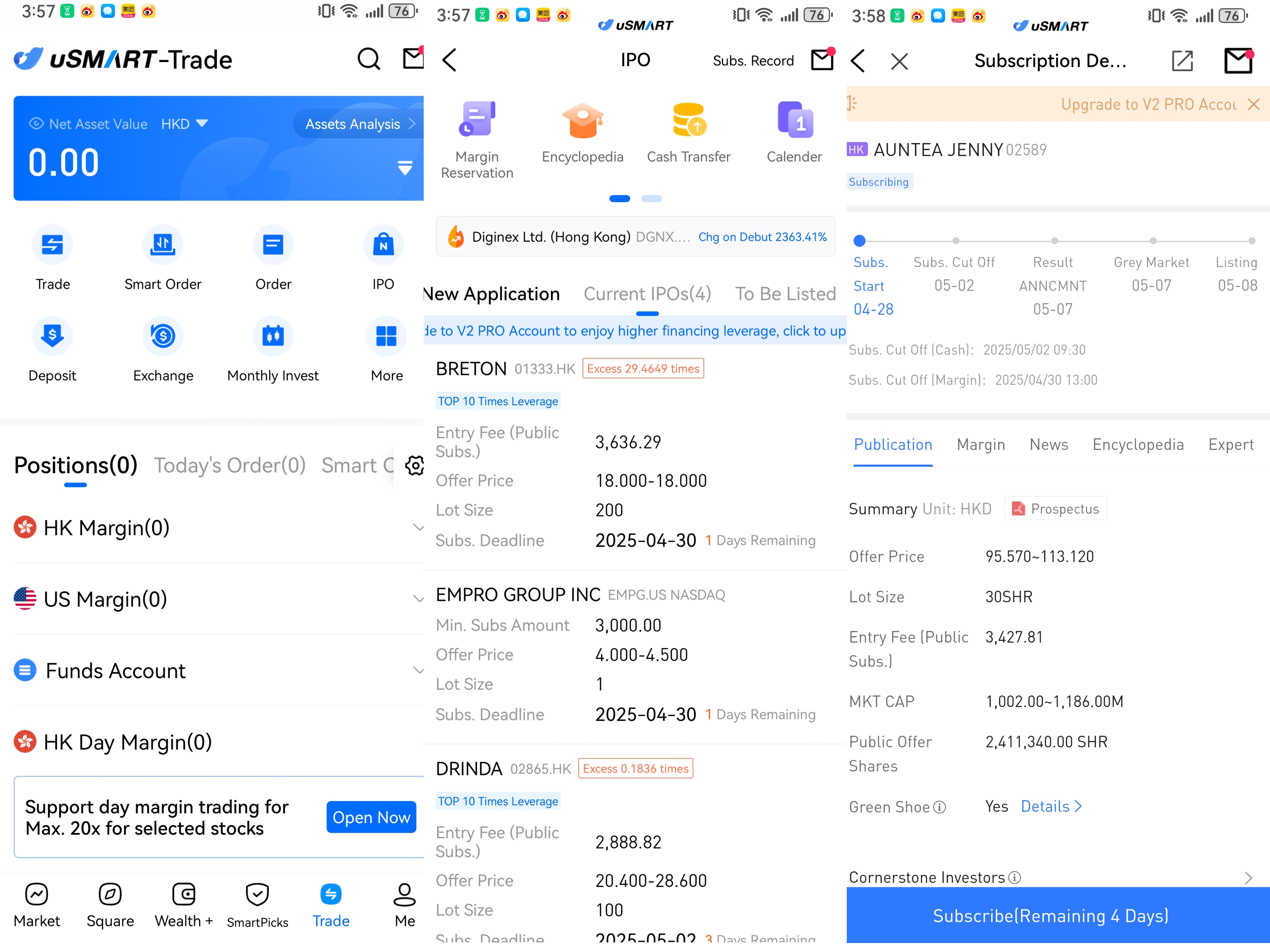Viewport: 1270px width, 952px height.
Task: Go to Me in bottom navigation
Action: tap(405, 906)
